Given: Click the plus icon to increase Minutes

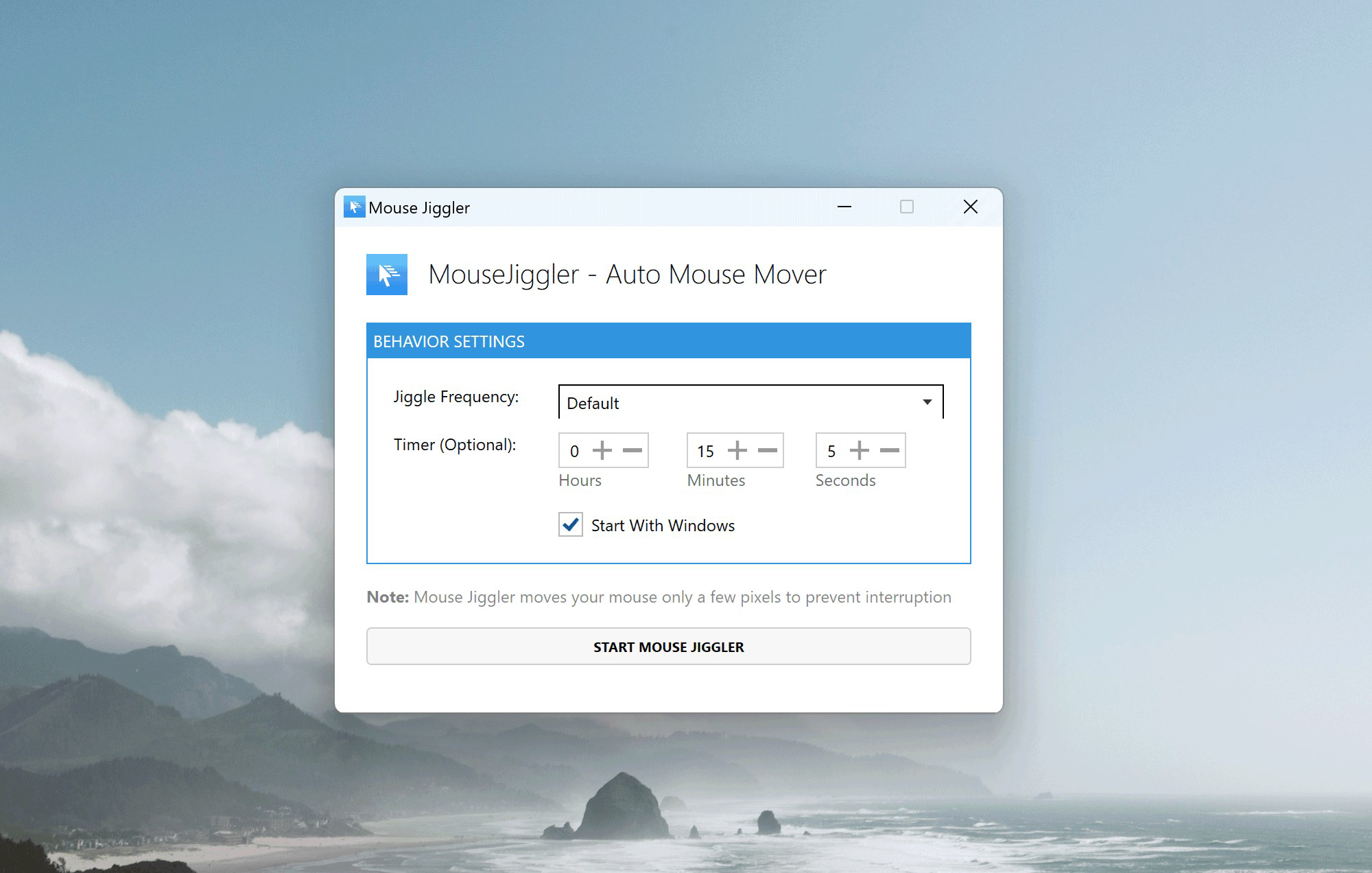Looking at the screenshot, I should [737, 450].
